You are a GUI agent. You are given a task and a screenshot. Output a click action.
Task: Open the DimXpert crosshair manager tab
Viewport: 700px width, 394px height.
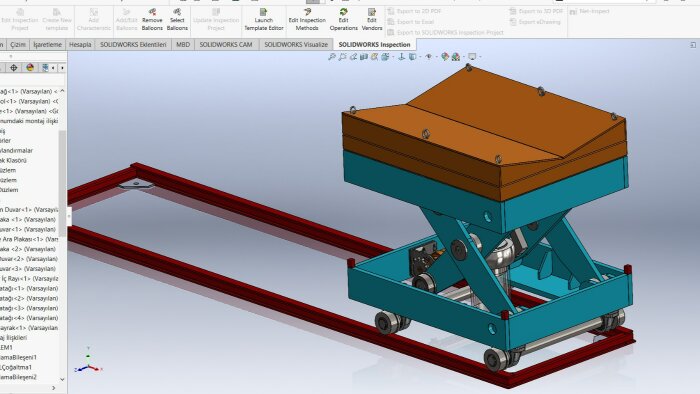click(14, 68)
